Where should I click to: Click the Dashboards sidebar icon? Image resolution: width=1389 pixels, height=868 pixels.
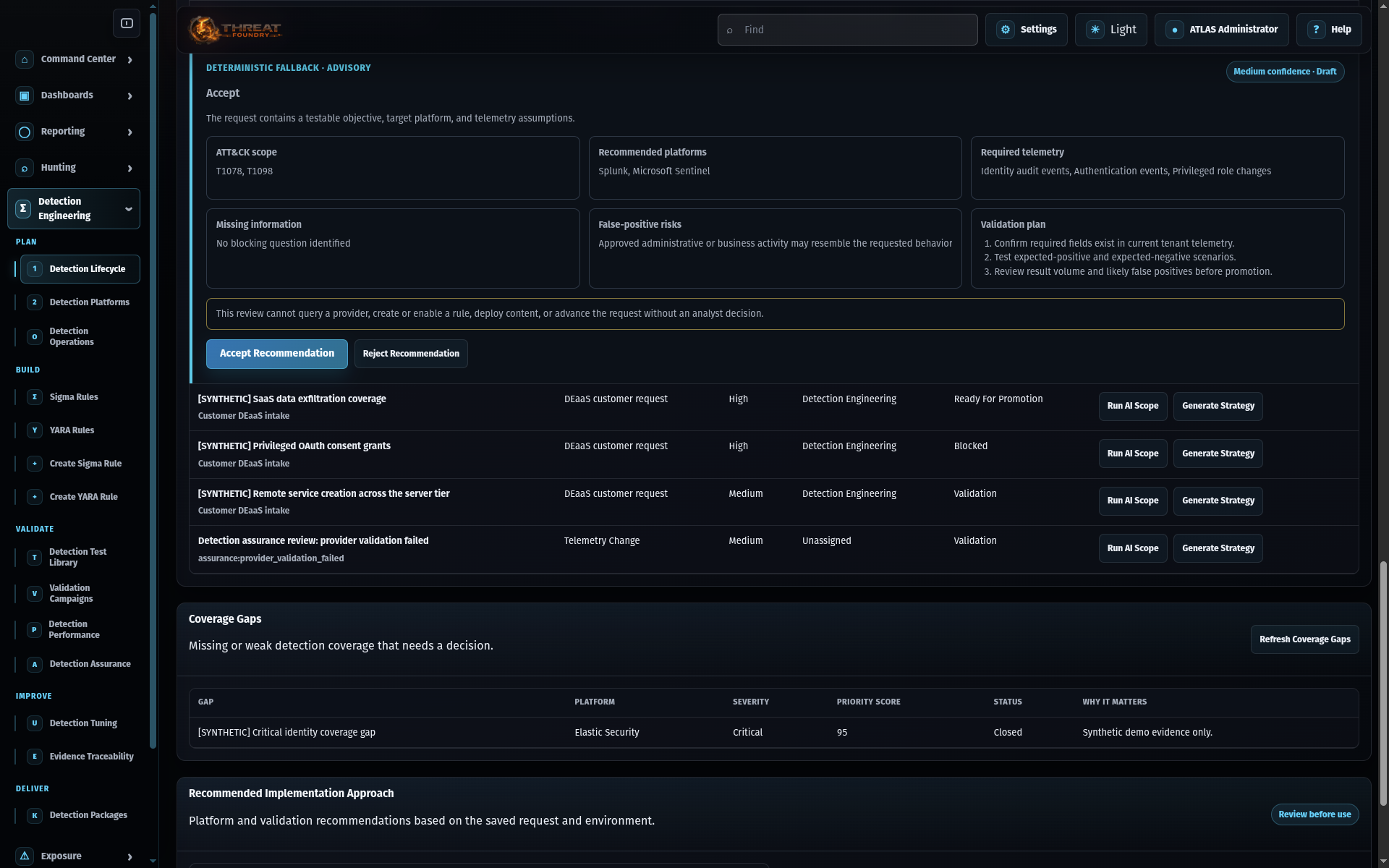click(25, 95)
